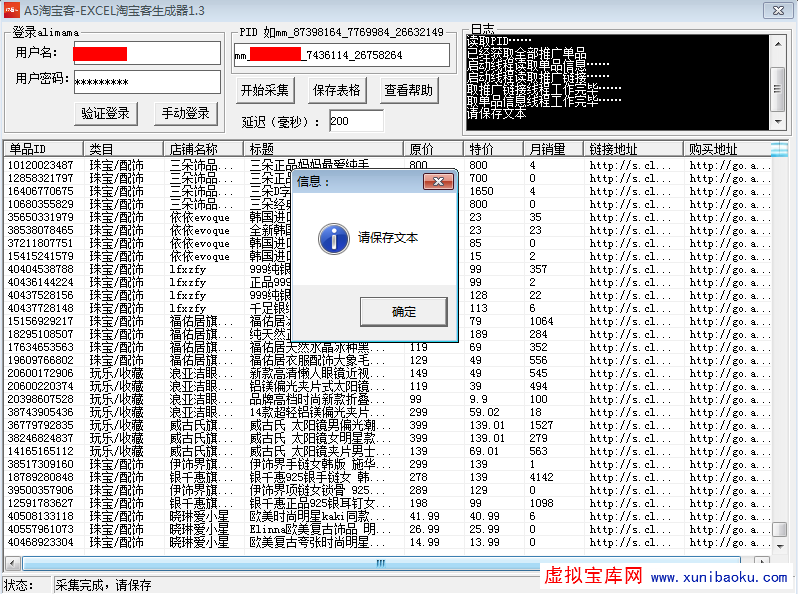Screen dimensions: 798x594
Task: Click the 保存表格 button
Action: click(x=337, y=91)
